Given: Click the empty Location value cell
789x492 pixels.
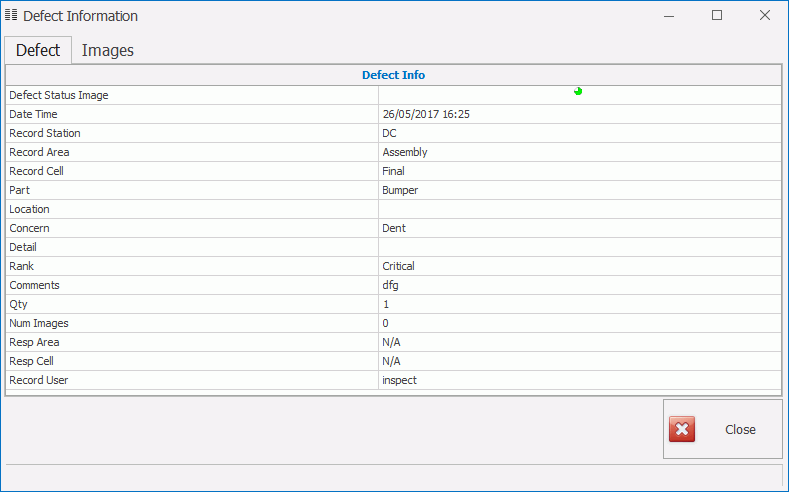Looking at the screenshot, I should [x=578, y=209].
